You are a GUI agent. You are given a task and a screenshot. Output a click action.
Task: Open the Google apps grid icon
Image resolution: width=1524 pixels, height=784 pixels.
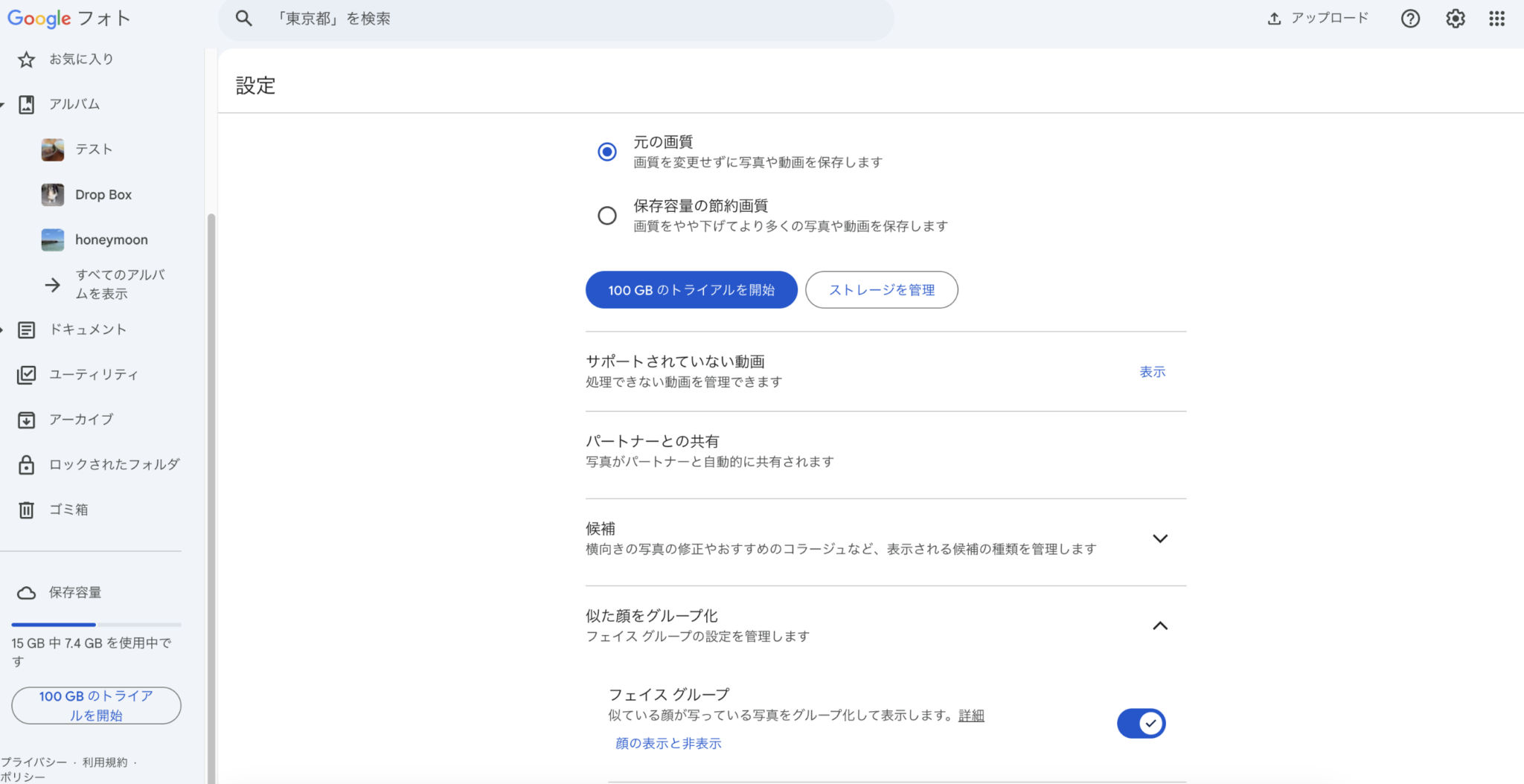(x=1496, y=19)
